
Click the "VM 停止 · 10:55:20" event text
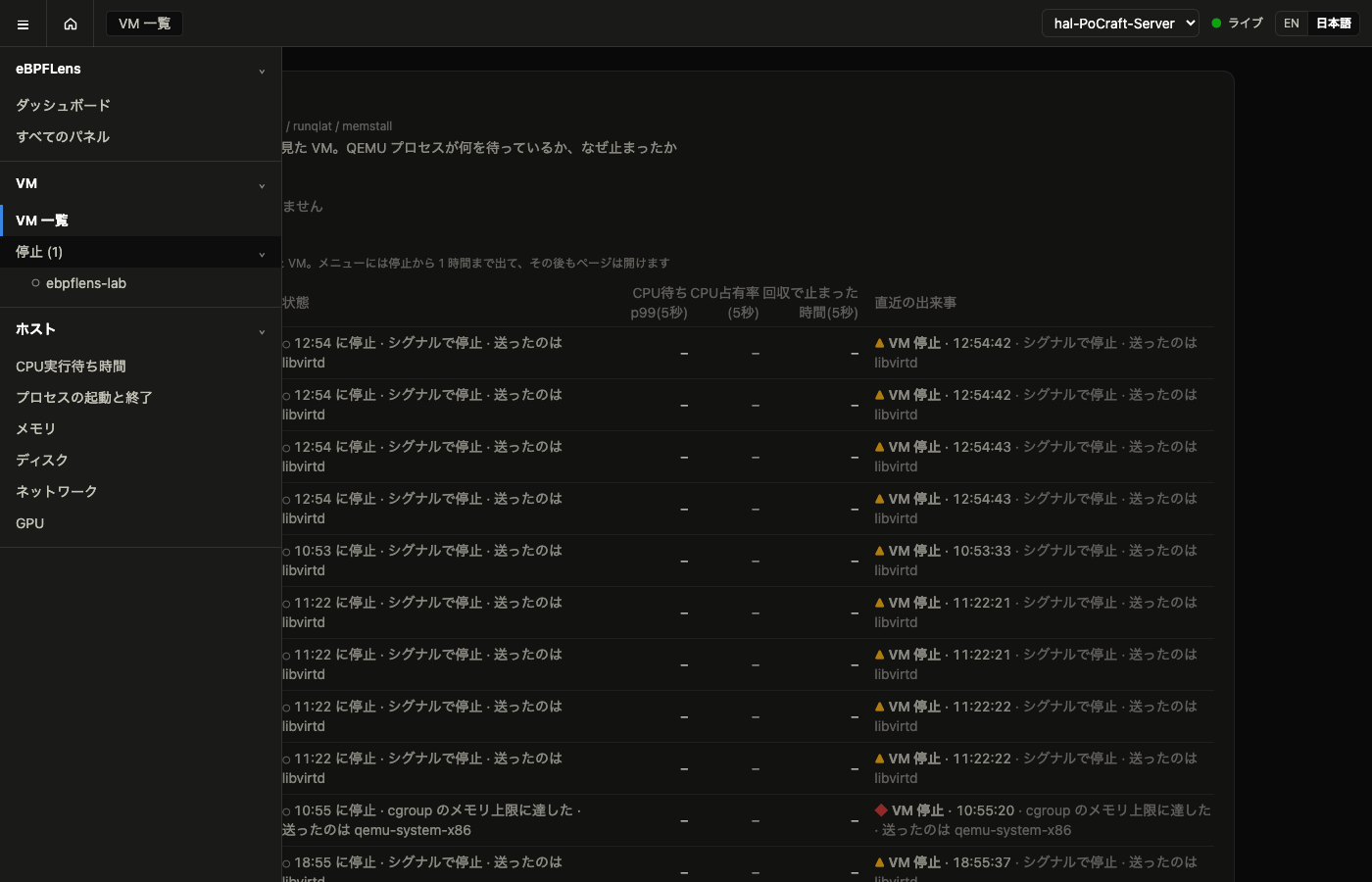coord(953,810)
